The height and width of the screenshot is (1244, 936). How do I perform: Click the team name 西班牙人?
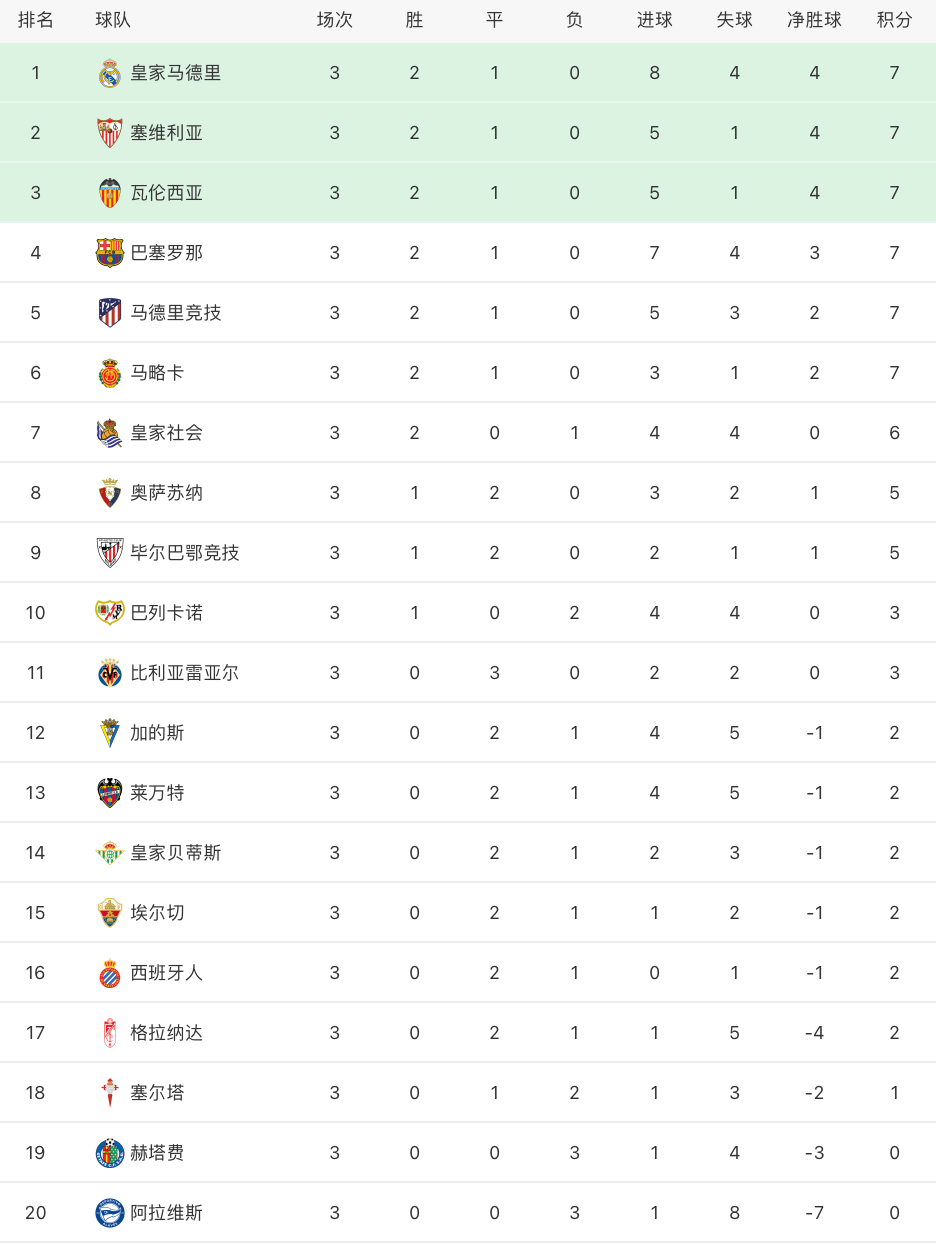coord(167,973)
